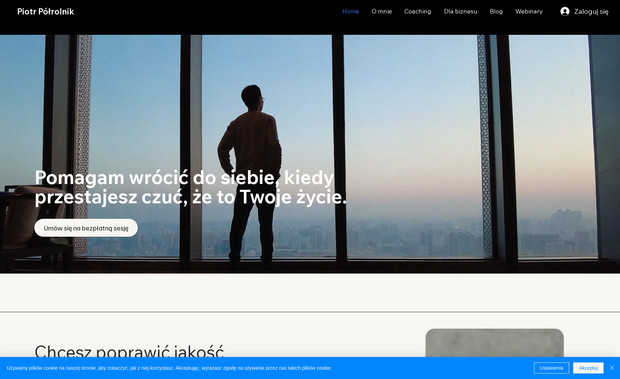This screenshot has height=379, width=620.
Task: Open the Blog section
Action: tap(496, 11)
